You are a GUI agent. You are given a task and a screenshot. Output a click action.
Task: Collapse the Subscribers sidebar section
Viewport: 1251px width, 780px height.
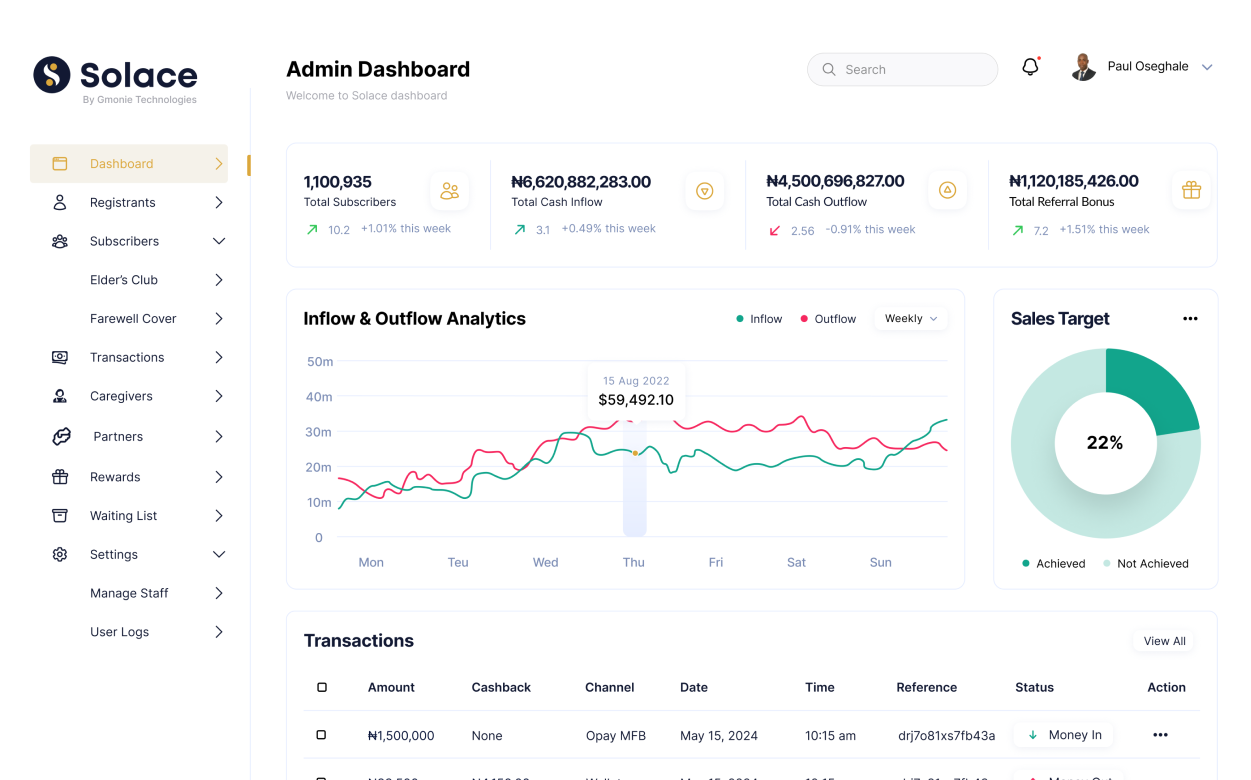[218, 241]
